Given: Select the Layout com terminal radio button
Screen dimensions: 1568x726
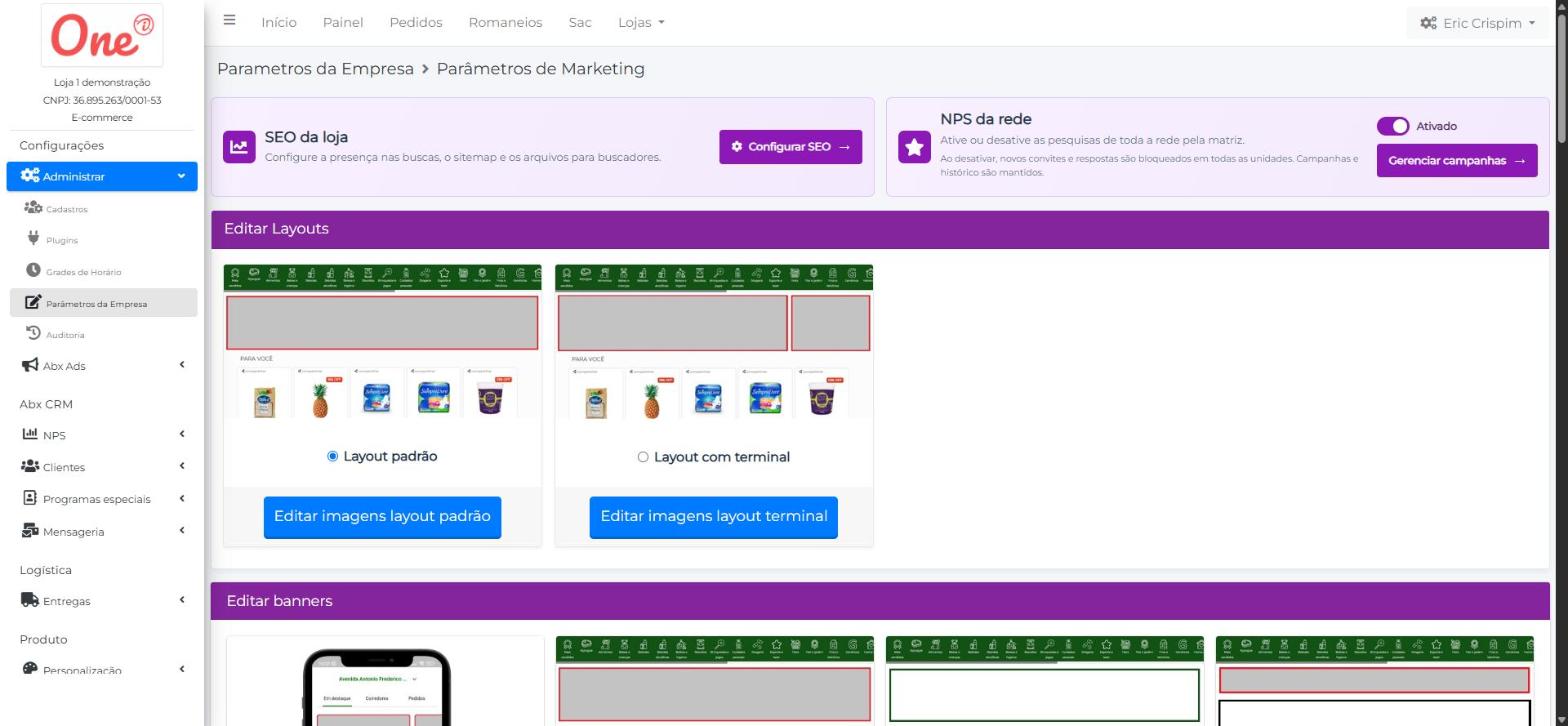Looking at the screenshot, I should 643,457.
